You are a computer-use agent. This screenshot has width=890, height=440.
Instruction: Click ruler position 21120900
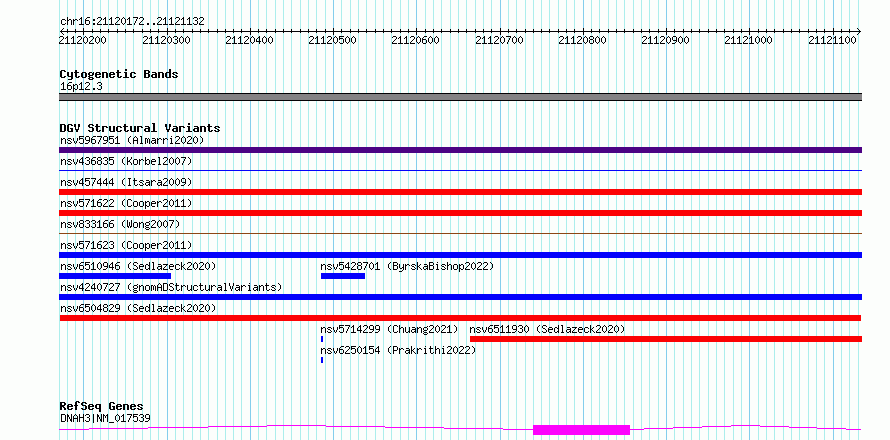[x=666, y=40]
